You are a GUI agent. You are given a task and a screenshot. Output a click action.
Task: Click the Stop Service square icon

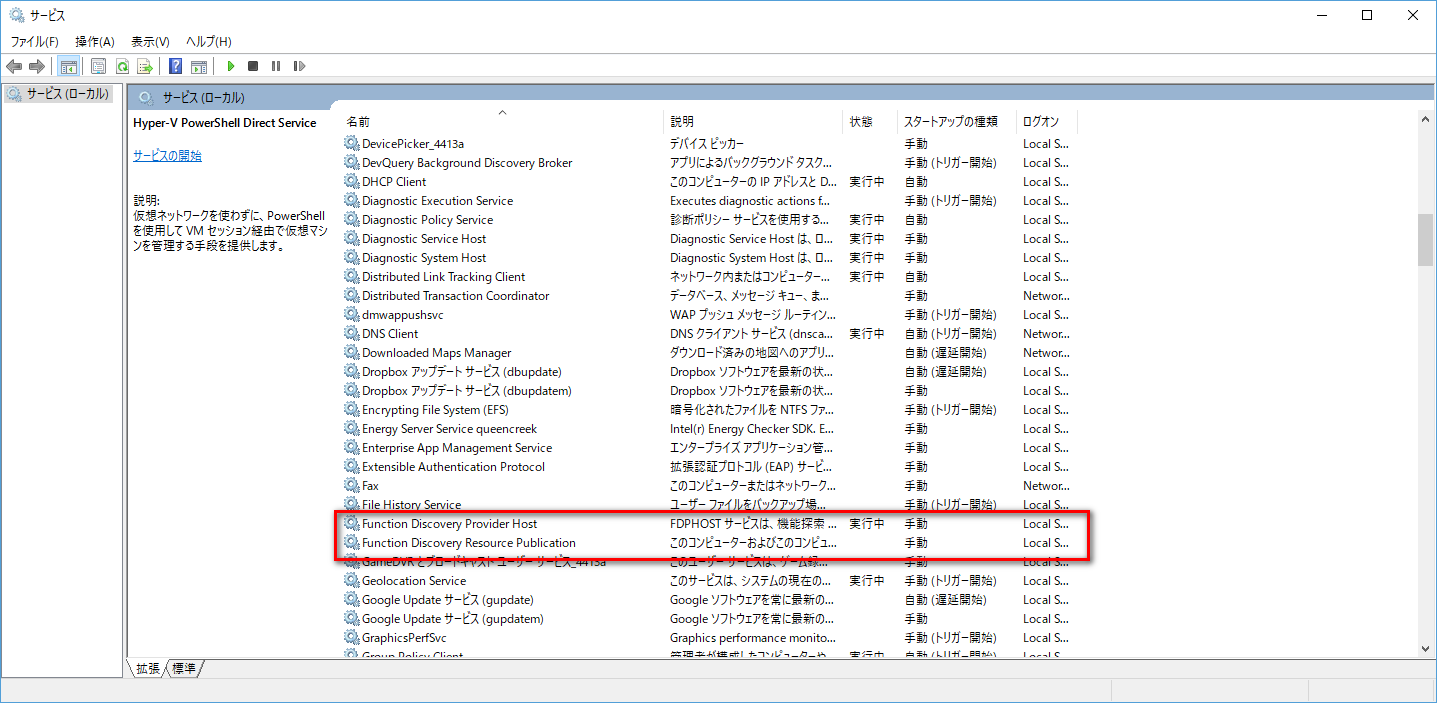pos(253,66)
